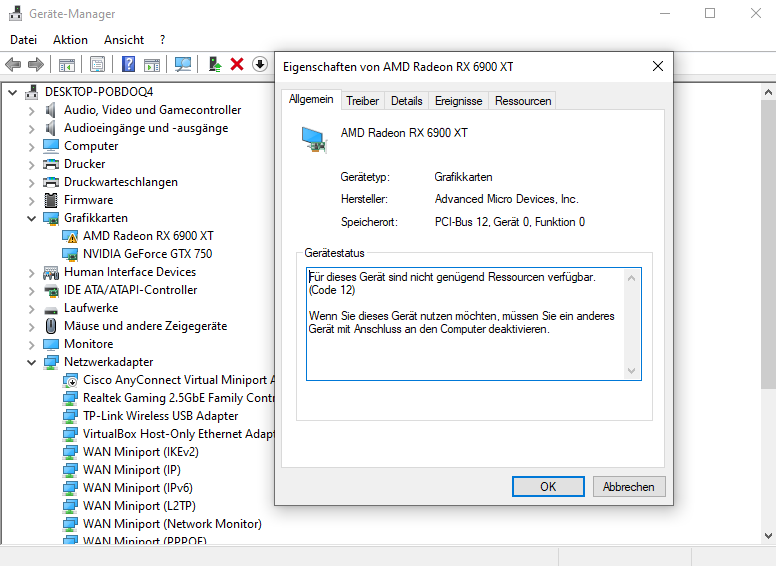
Task: Select VirtualBox Host-Only Ethernet Adapter
Action: (178, 434)
